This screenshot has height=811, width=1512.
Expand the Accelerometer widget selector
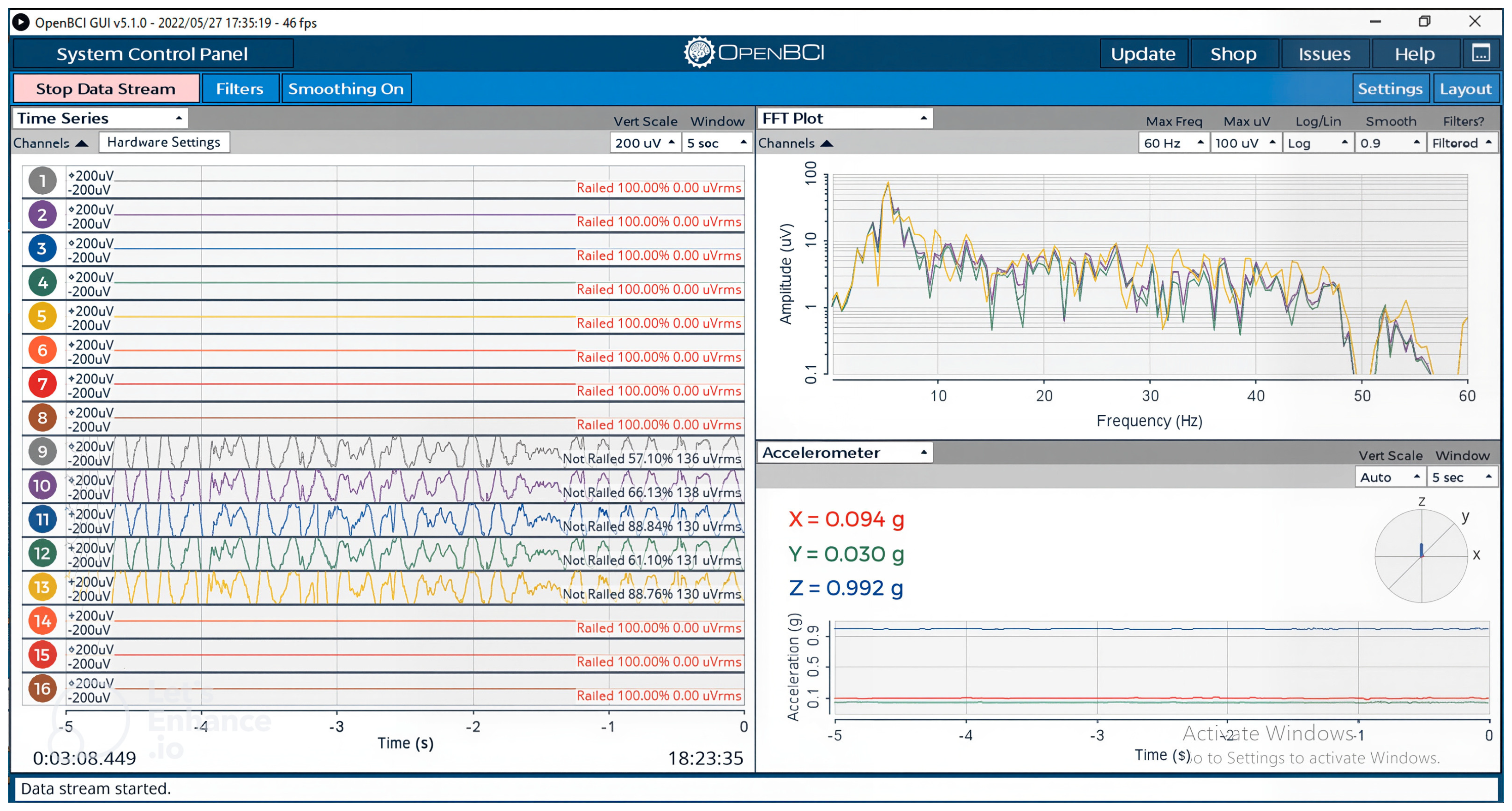click(x=844, y=453)
